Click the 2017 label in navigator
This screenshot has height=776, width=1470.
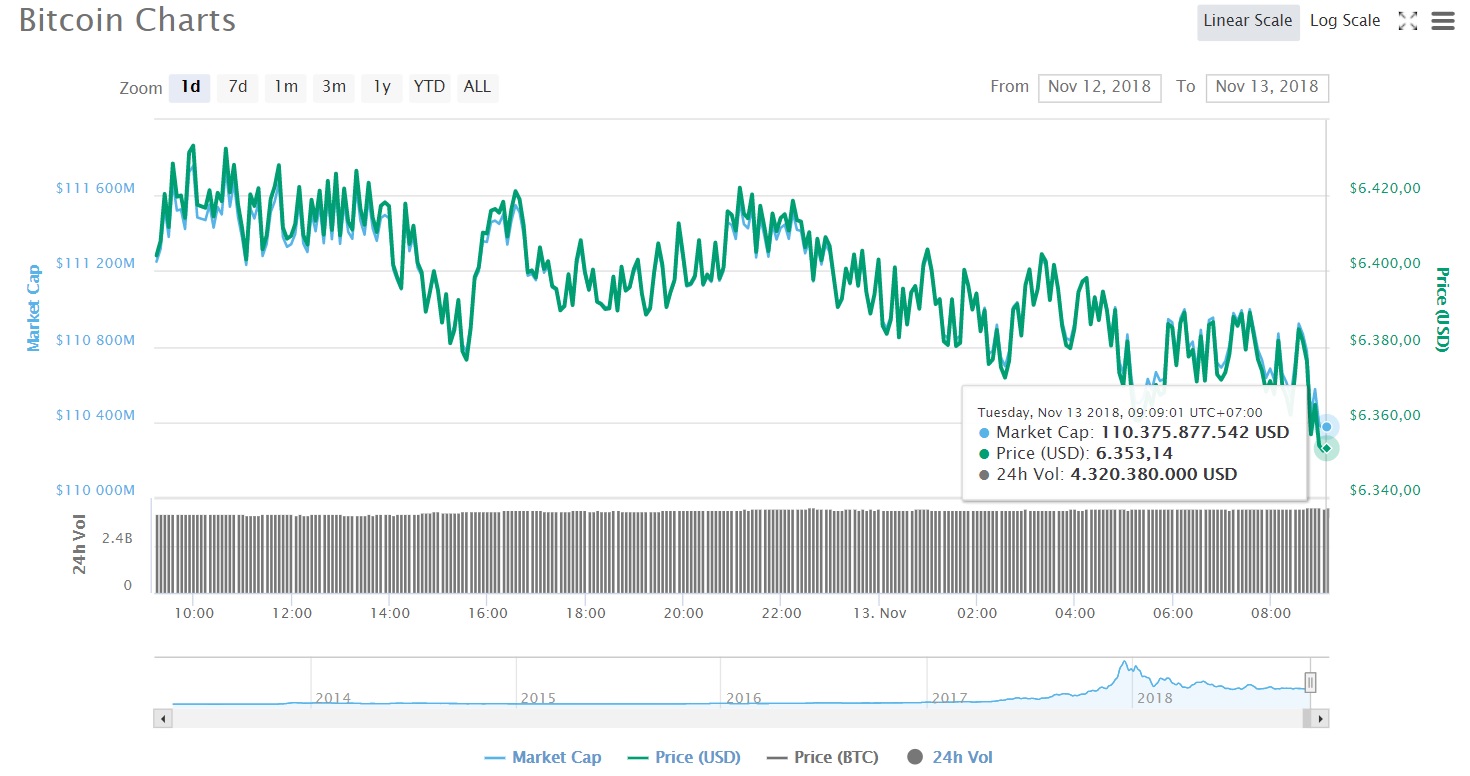[x=950, y=698]
